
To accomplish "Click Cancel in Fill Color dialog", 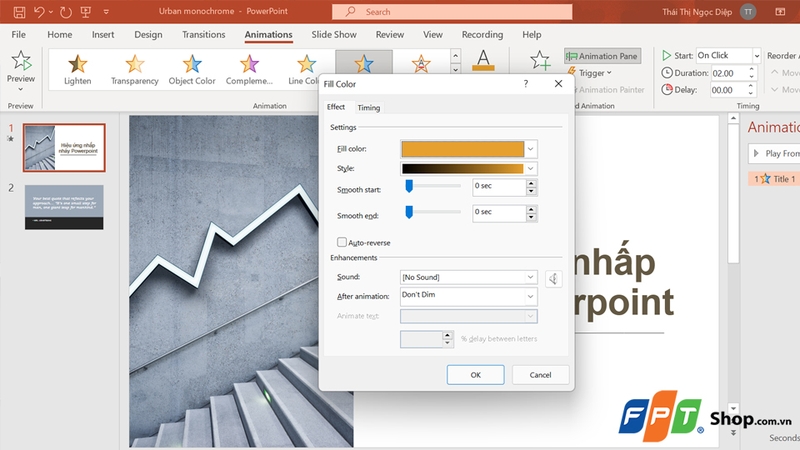I will tap(540, 375).
